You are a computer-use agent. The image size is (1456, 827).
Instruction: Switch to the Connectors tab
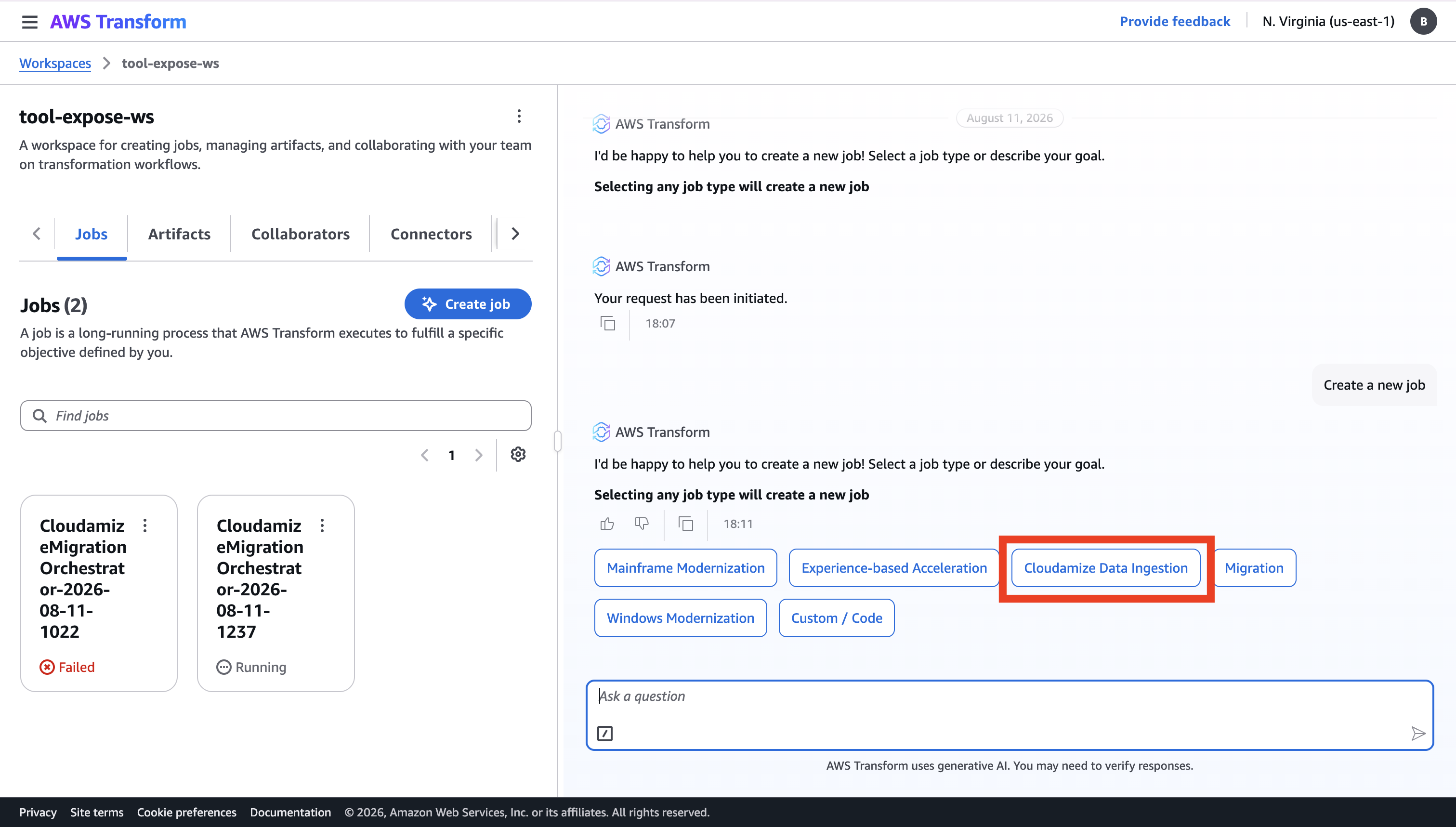[x=431, y=234]
